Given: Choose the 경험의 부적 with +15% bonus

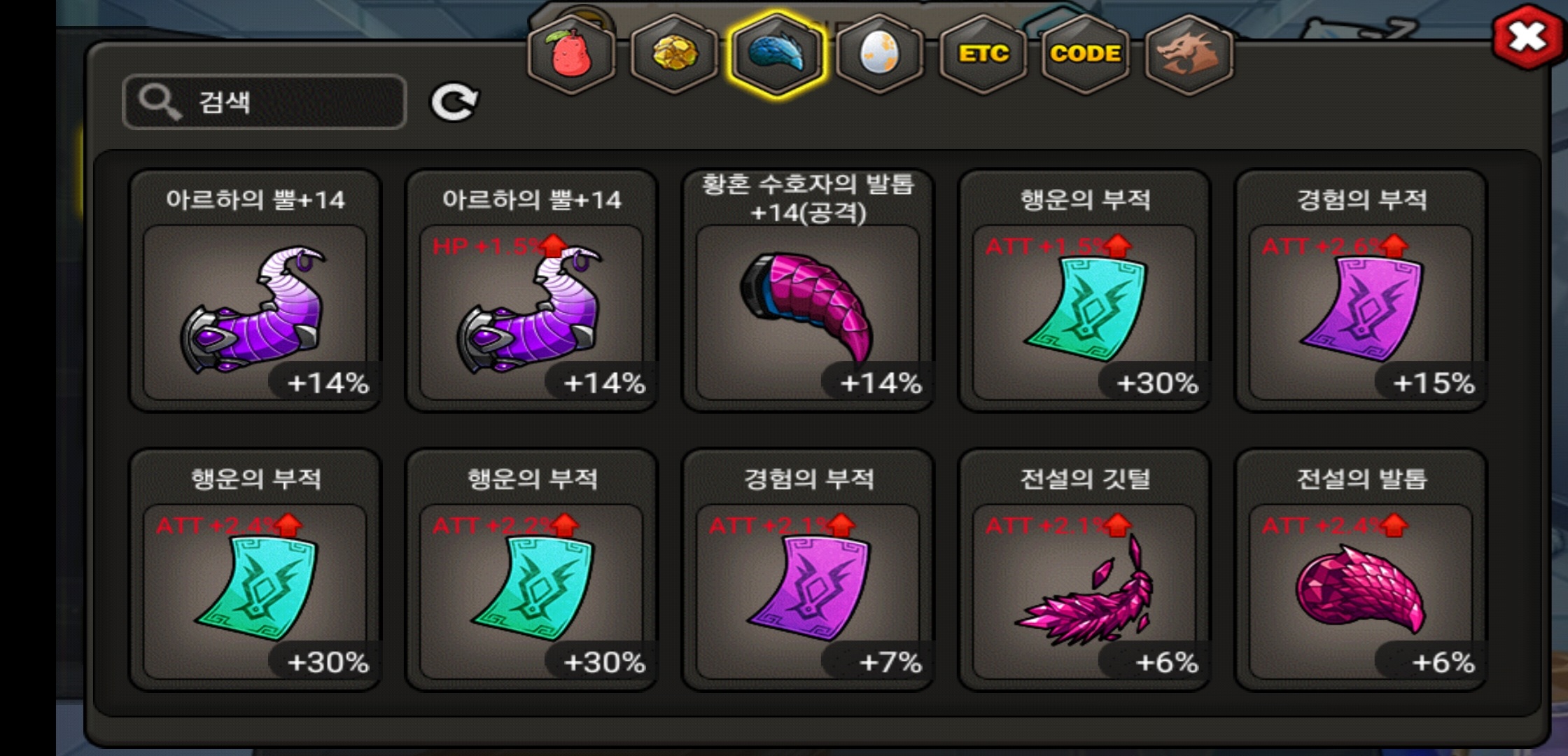Looking at the screenshot, I should point(1361,290).
